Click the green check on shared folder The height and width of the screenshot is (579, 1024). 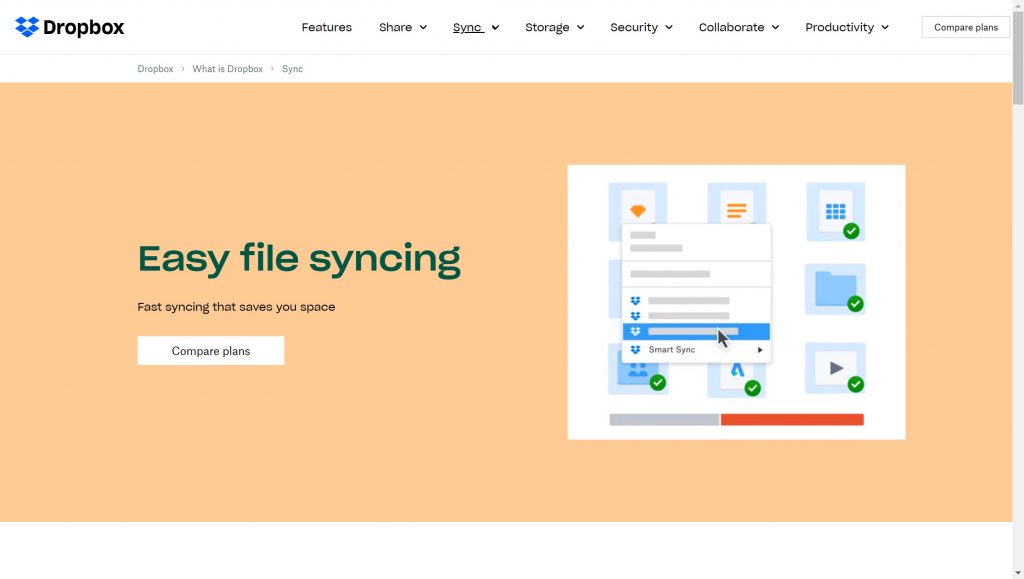tap(658, 383)
